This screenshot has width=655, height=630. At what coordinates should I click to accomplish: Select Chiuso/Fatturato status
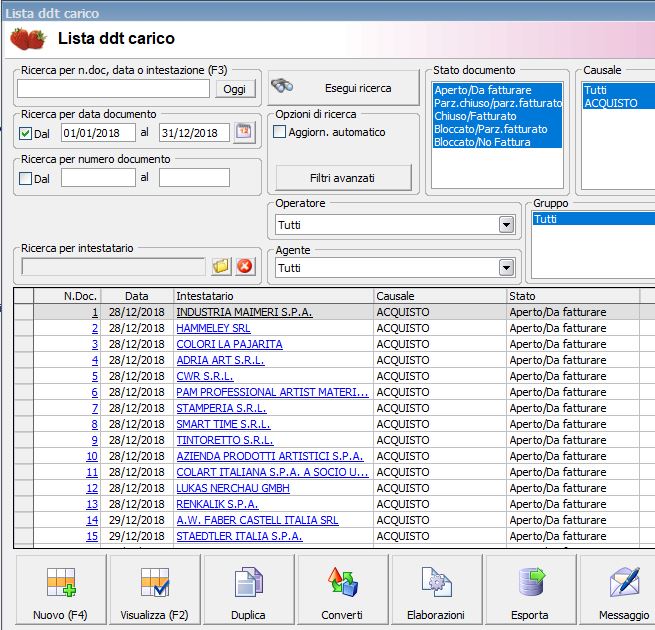497,116
